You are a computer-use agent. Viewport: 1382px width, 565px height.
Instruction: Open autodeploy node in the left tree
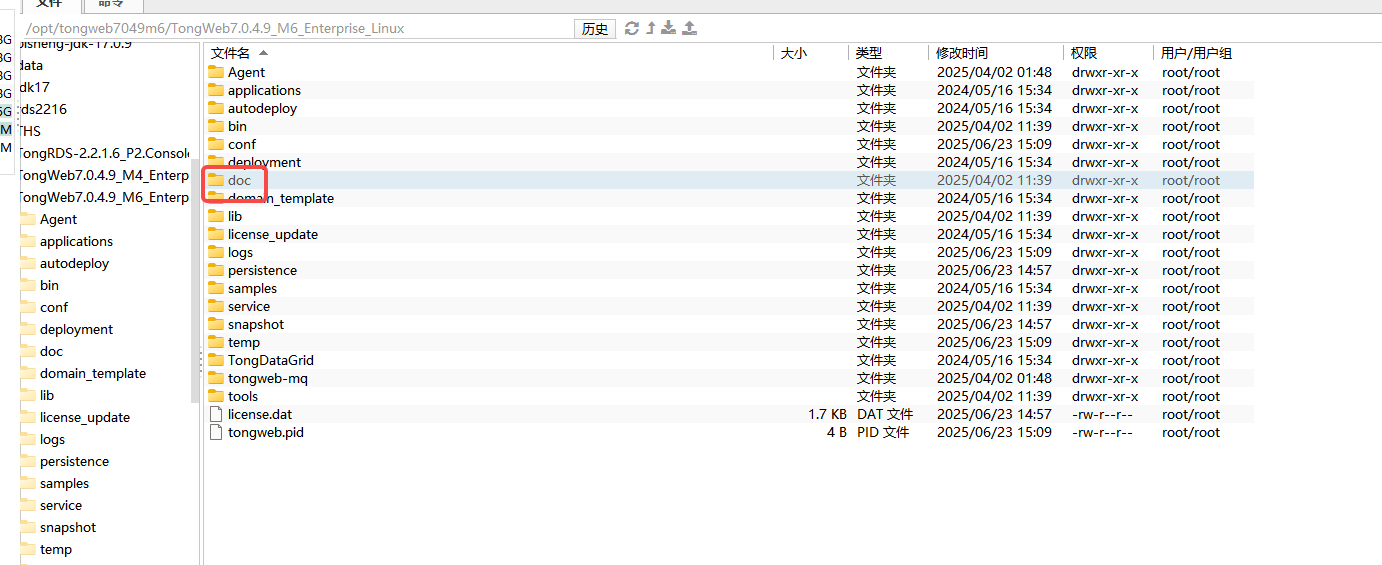point(74,263)
